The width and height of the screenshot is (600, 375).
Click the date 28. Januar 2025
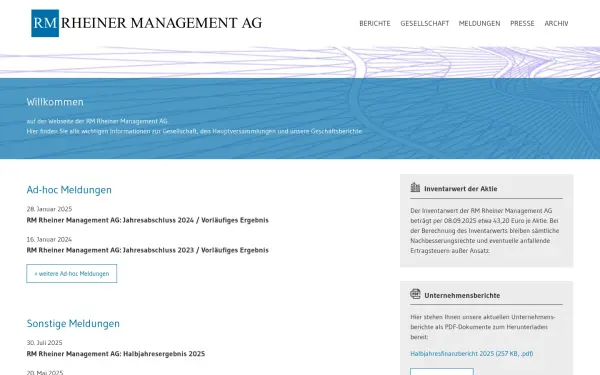49,209
